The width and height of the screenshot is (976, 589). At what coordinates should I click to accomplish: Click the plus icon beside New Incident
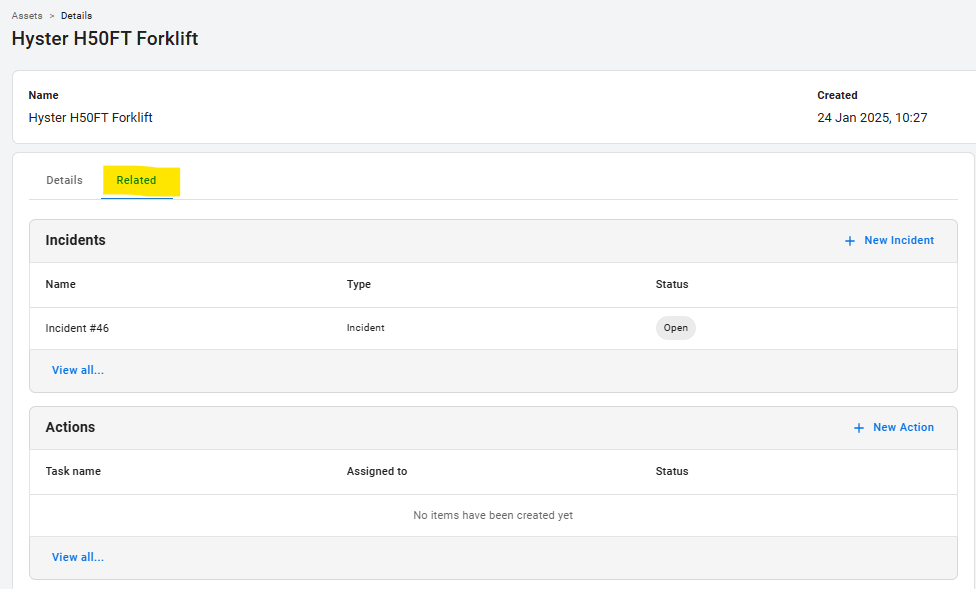pos(850,241)
